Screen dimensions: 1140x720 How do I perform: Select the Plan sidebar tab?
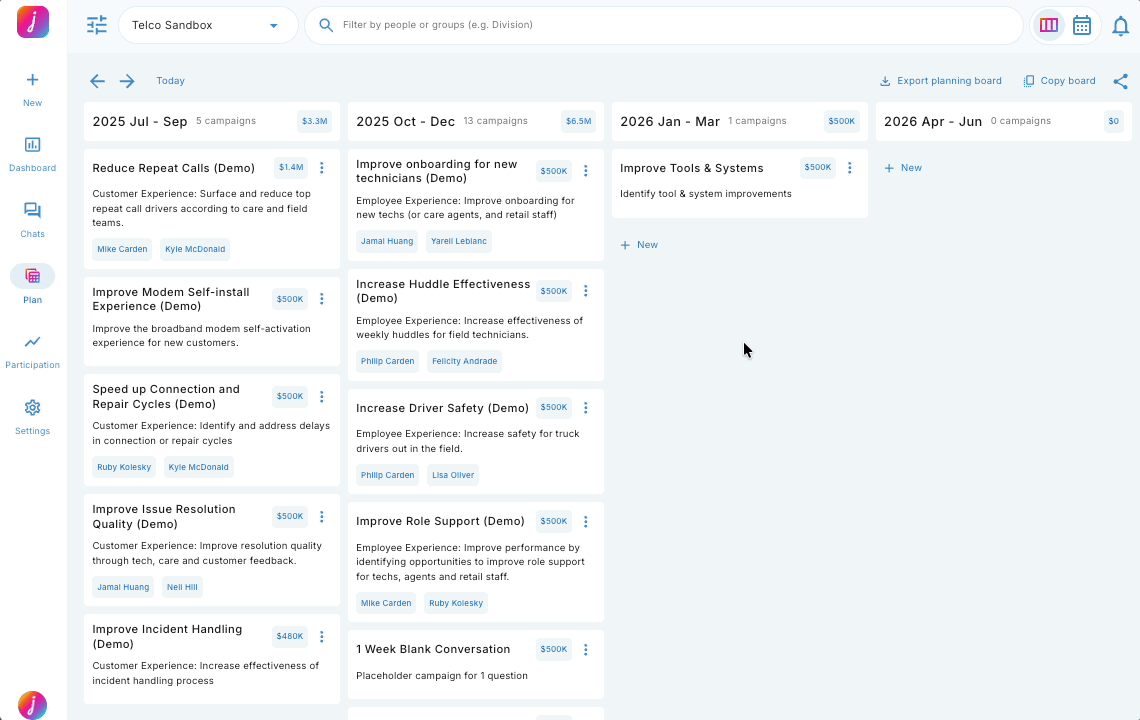tap(32, 283)
